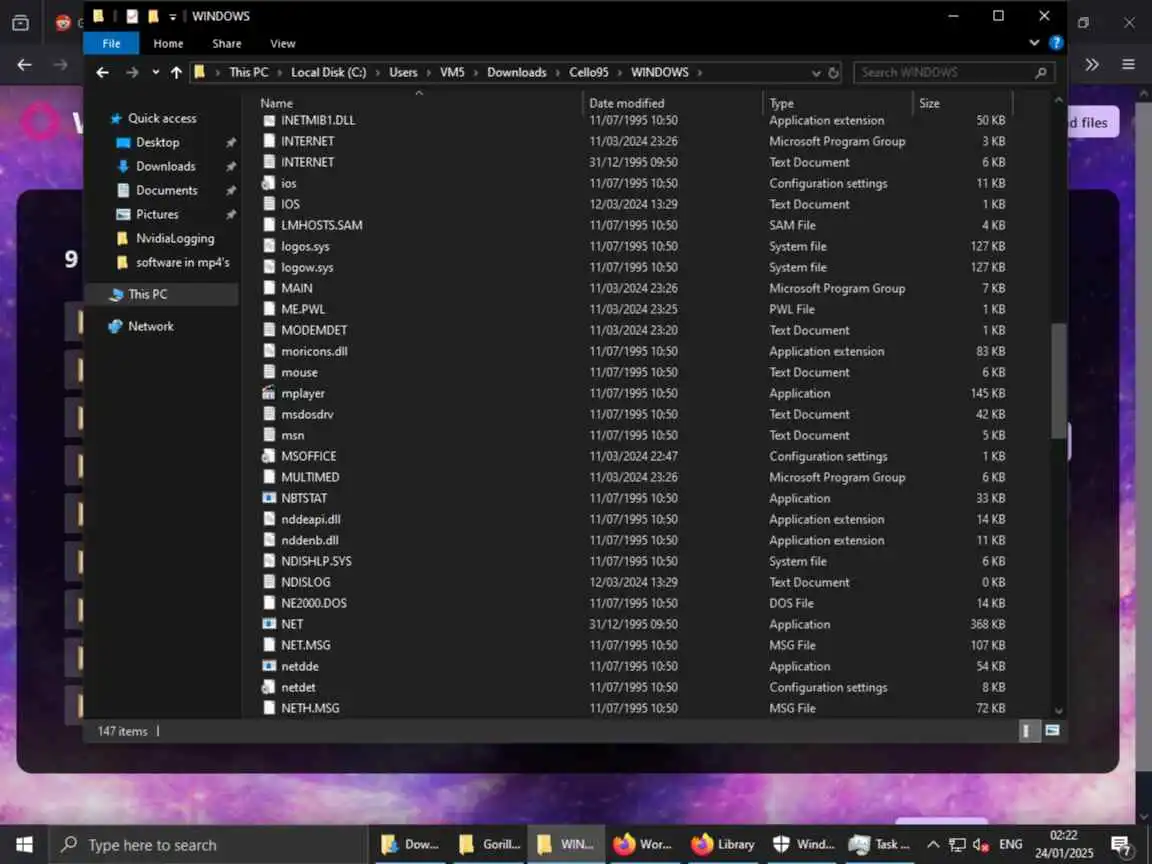Open NvidiaLogging folder in sidebar
Viewport: 1152px width, 864px height.
point(175,238)
